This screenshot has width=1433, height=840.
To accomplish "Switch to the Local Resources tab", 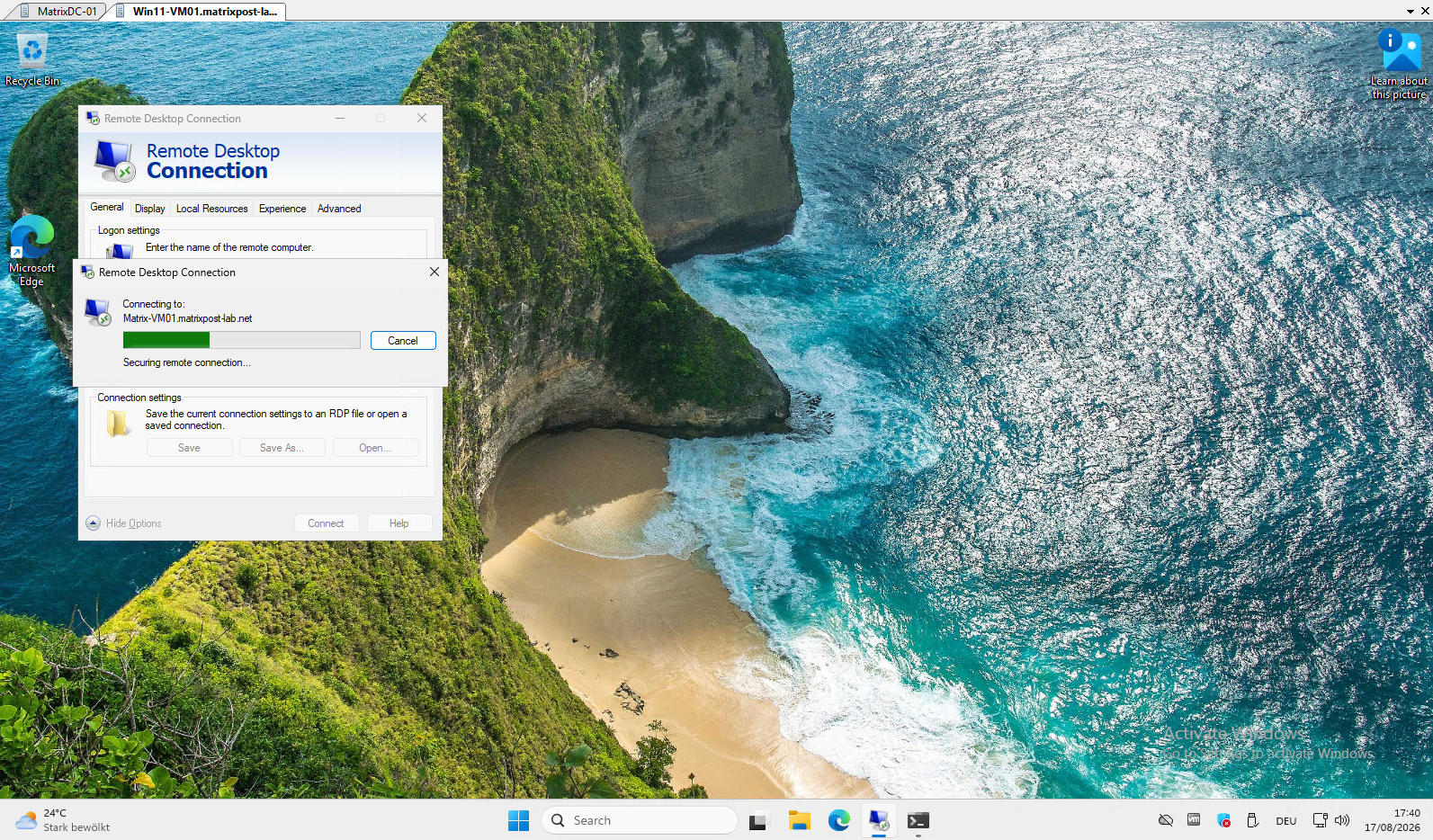I will (212, 209).
